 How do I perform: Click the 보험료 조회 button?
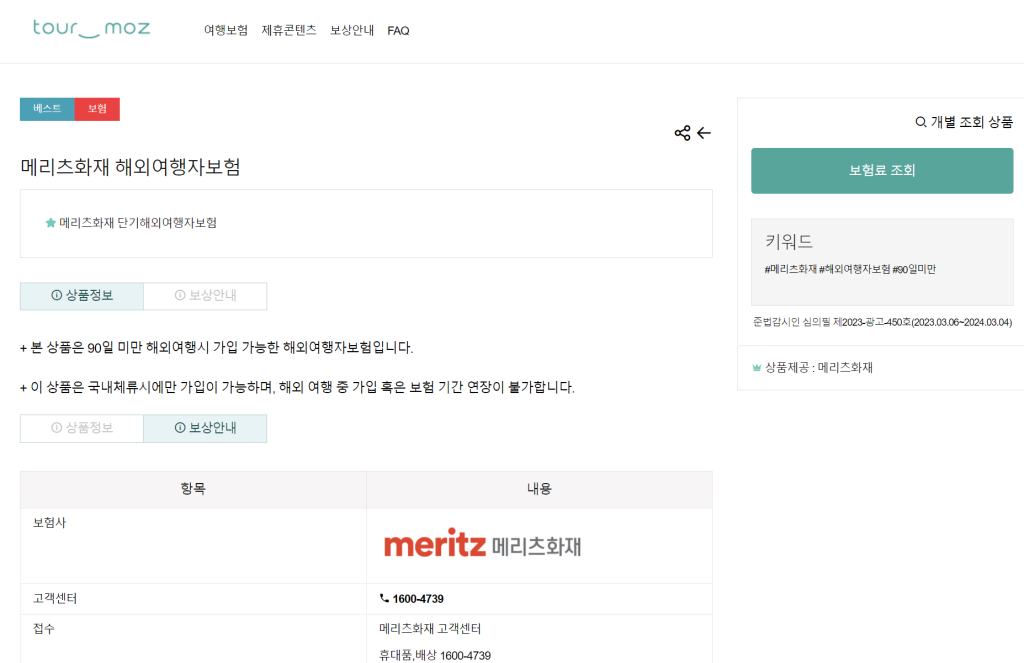882,170
